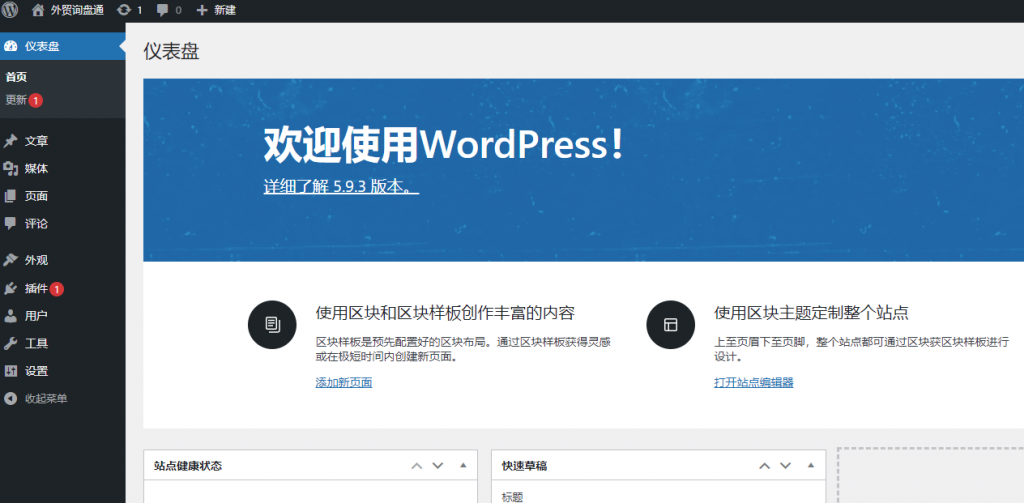The image size is (1024, 503).
Task: Click the 仪表盘 page title
Action: [171, 52]
